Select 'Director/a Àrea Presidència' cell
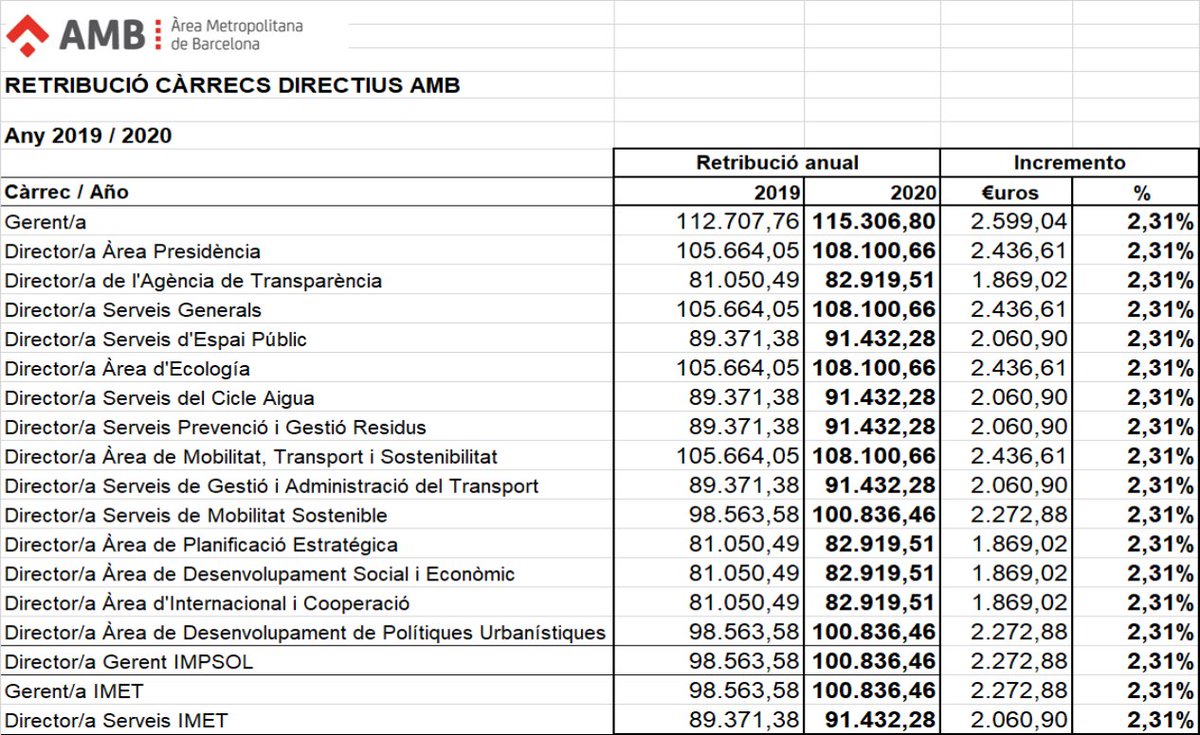This screenshot has height=735, width=1200. [x=307, y=251]
